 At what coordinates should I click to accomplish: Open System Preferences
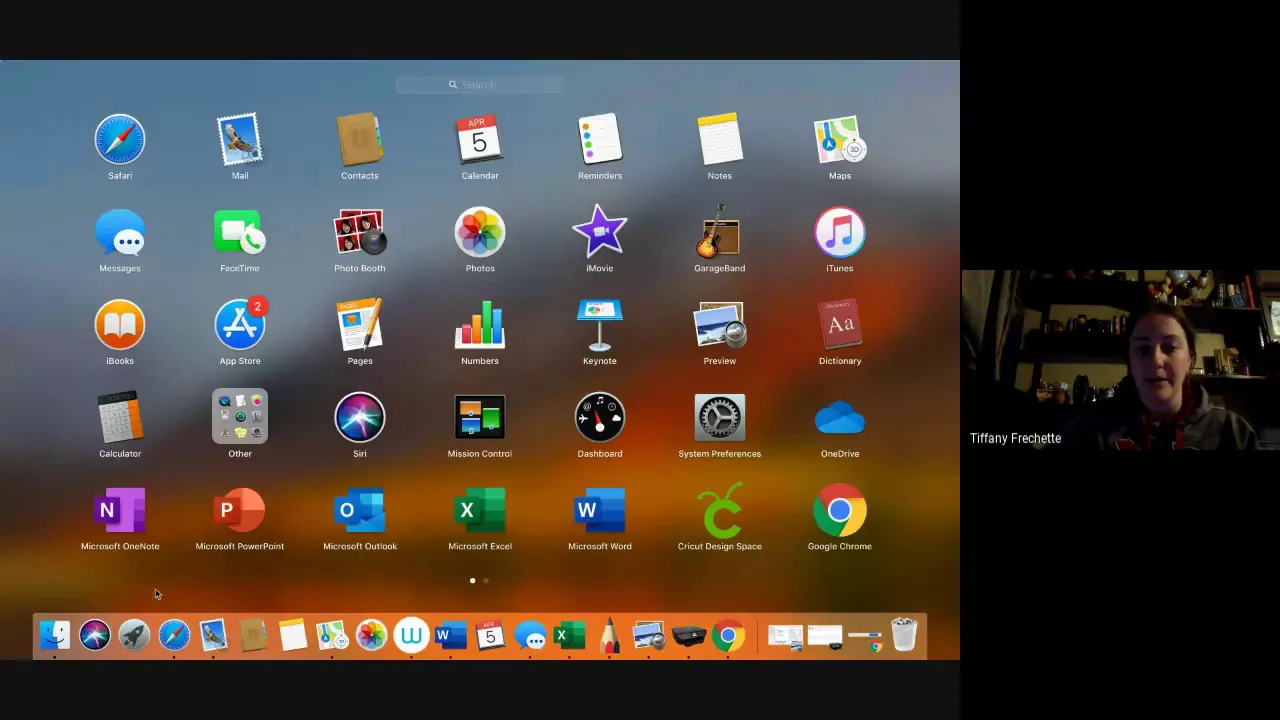720,418
